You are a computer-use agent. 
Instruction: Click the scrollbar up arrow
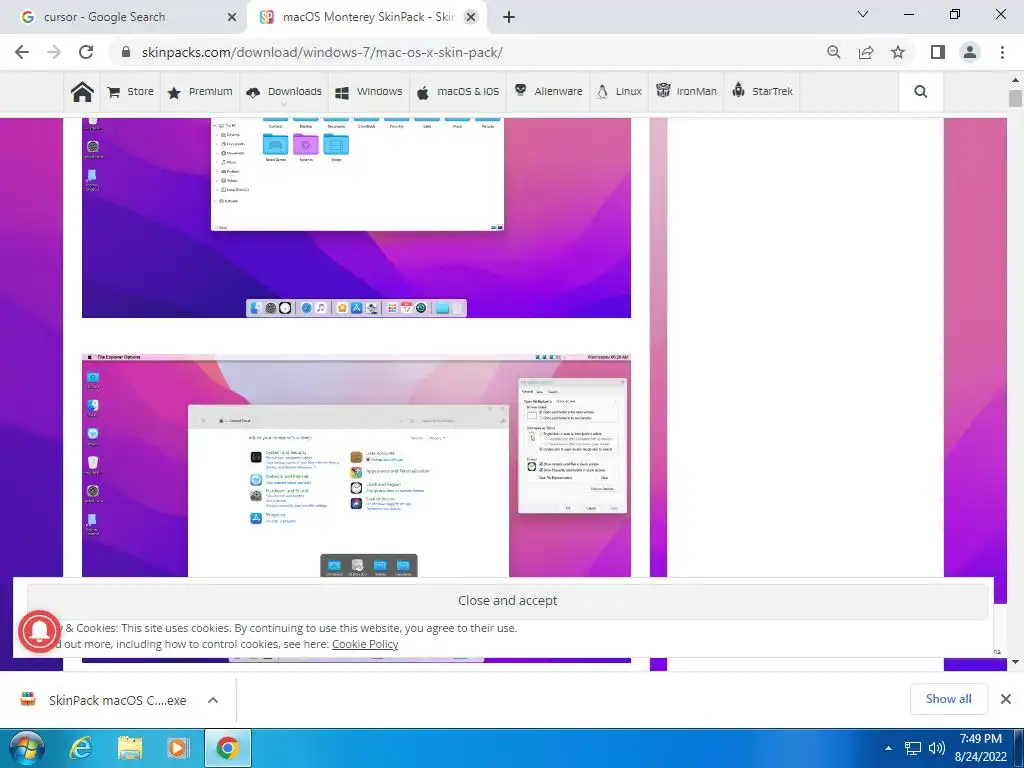[1015, 80]
